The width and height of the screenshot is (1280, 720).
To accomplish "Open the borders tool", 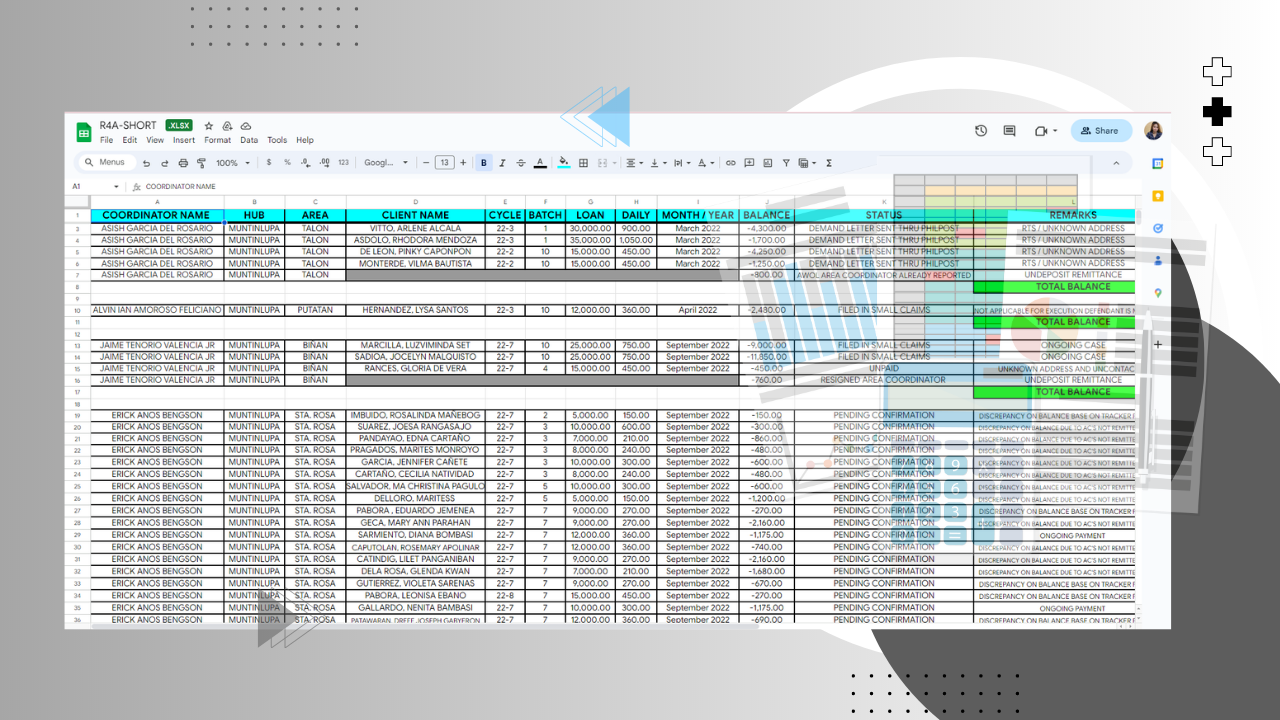I will click(x=584, y=163).
